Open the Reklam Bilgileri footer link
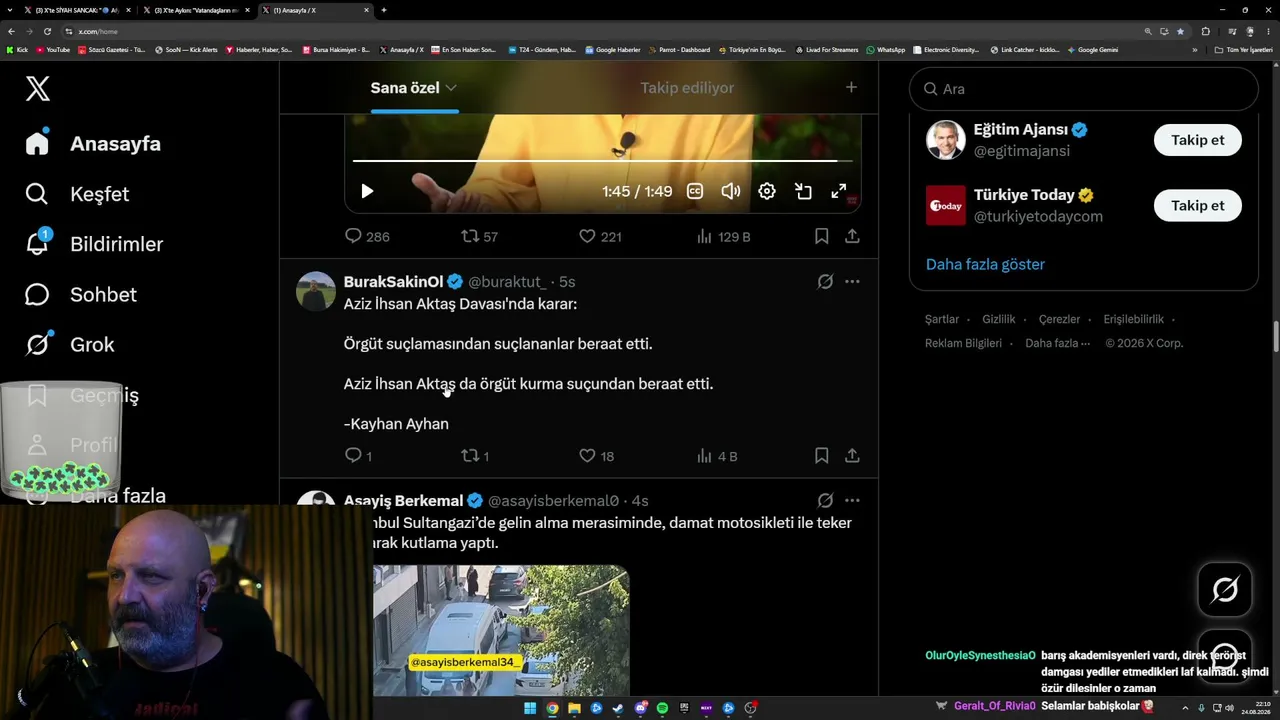The image size is (1280, 720). (x=963, y=343)
